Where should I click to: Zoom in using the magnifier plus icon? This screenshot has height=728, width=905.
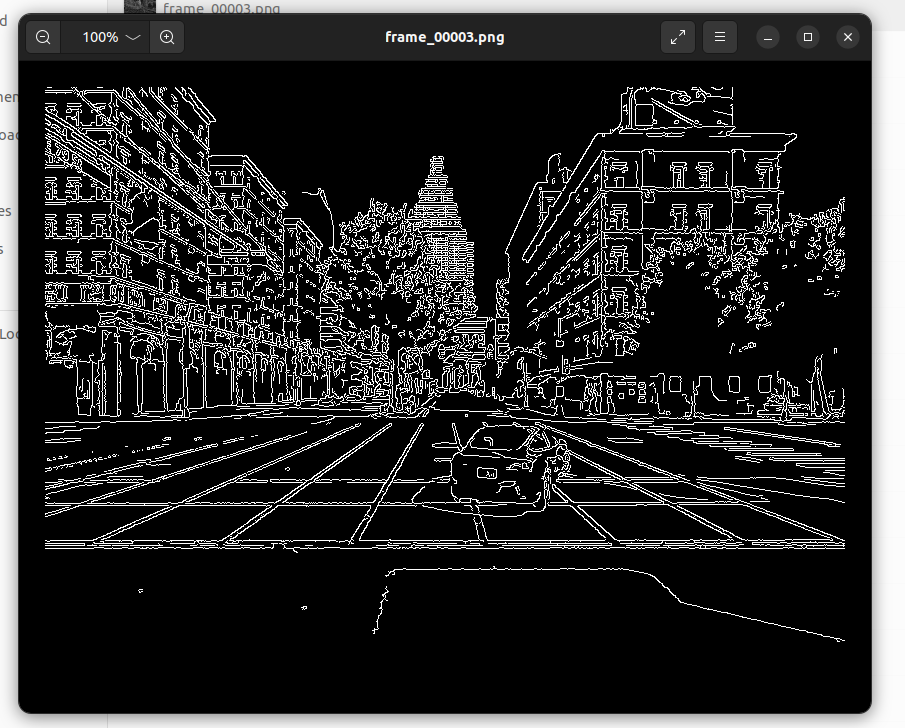point(167,37)
